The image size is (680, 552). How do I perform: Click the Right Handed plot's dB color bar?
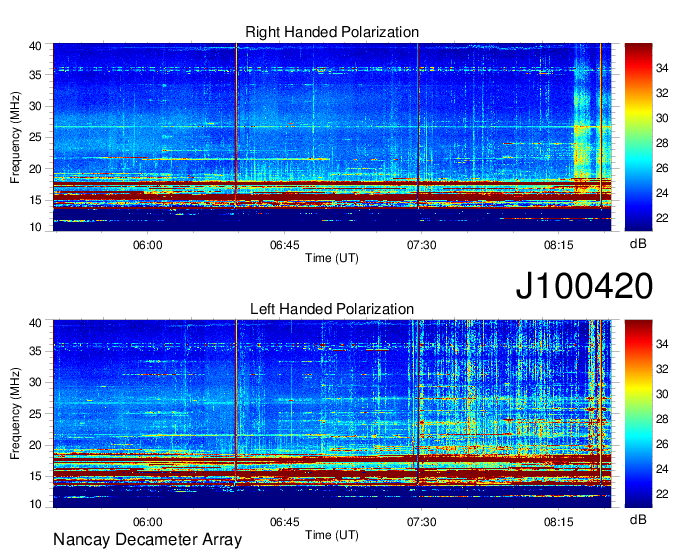(x=638, y=137)
